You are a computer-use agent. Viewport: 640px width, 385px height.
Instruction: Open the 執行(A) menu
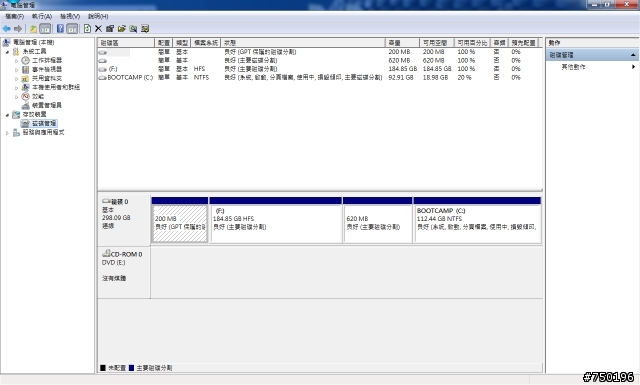(42, 16)
